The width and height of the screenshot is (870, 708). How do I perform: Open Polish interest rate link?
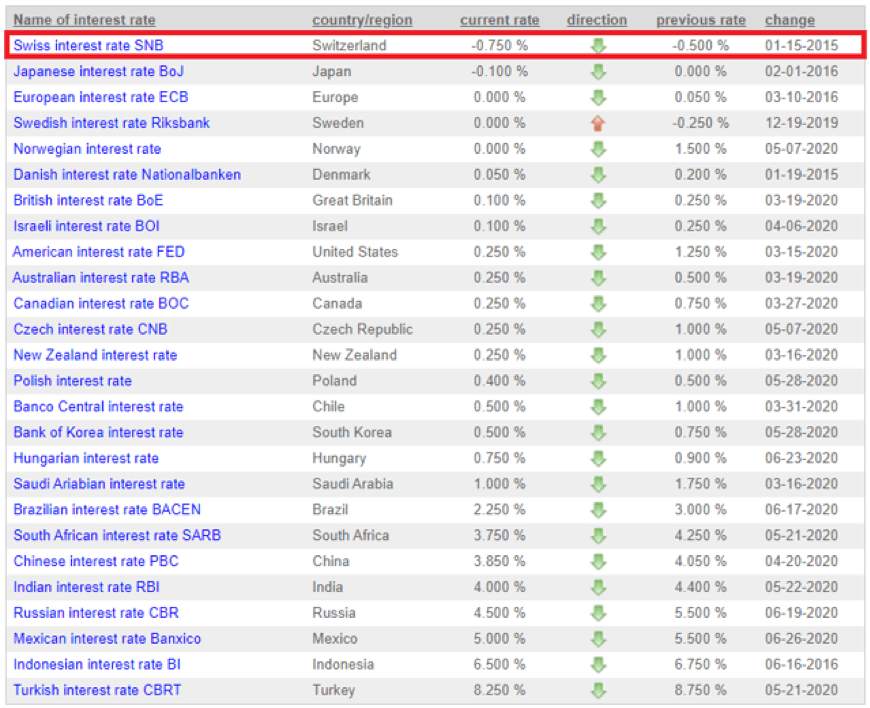pyautogui.click(x=73, y=381)
